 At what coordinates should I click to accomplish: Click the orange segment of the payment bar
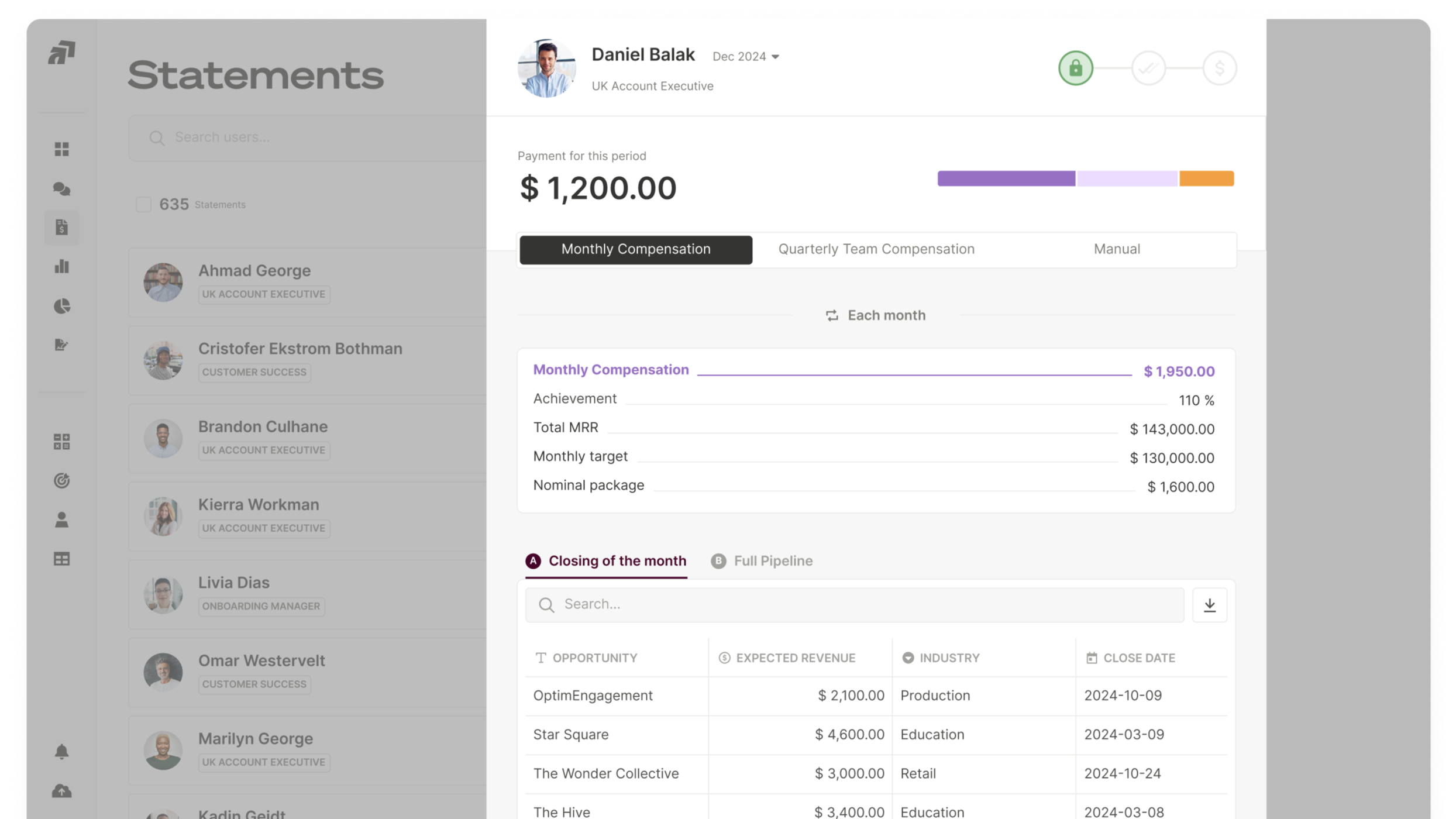[x=1206, y=178]
